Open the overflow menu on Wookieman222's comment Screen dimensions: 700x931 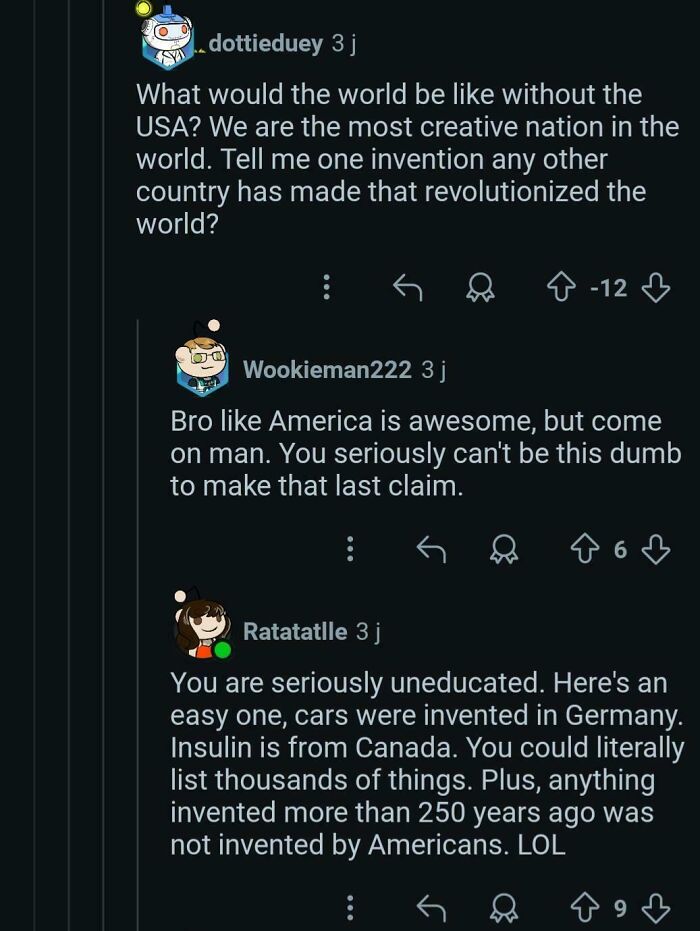[x=348, y=548]
